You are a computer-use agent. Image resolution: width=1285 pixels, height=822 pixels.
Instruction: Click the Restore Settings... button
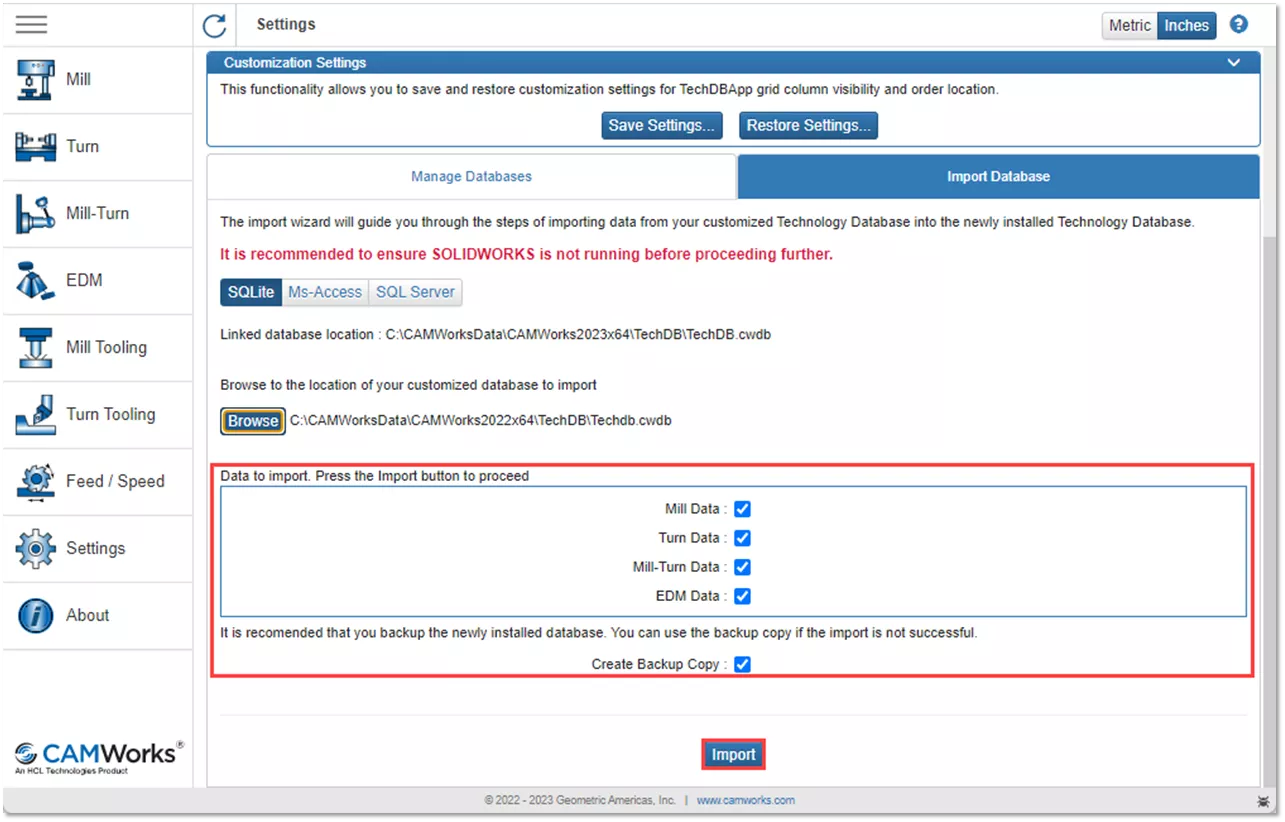click(x=808, y=125)
